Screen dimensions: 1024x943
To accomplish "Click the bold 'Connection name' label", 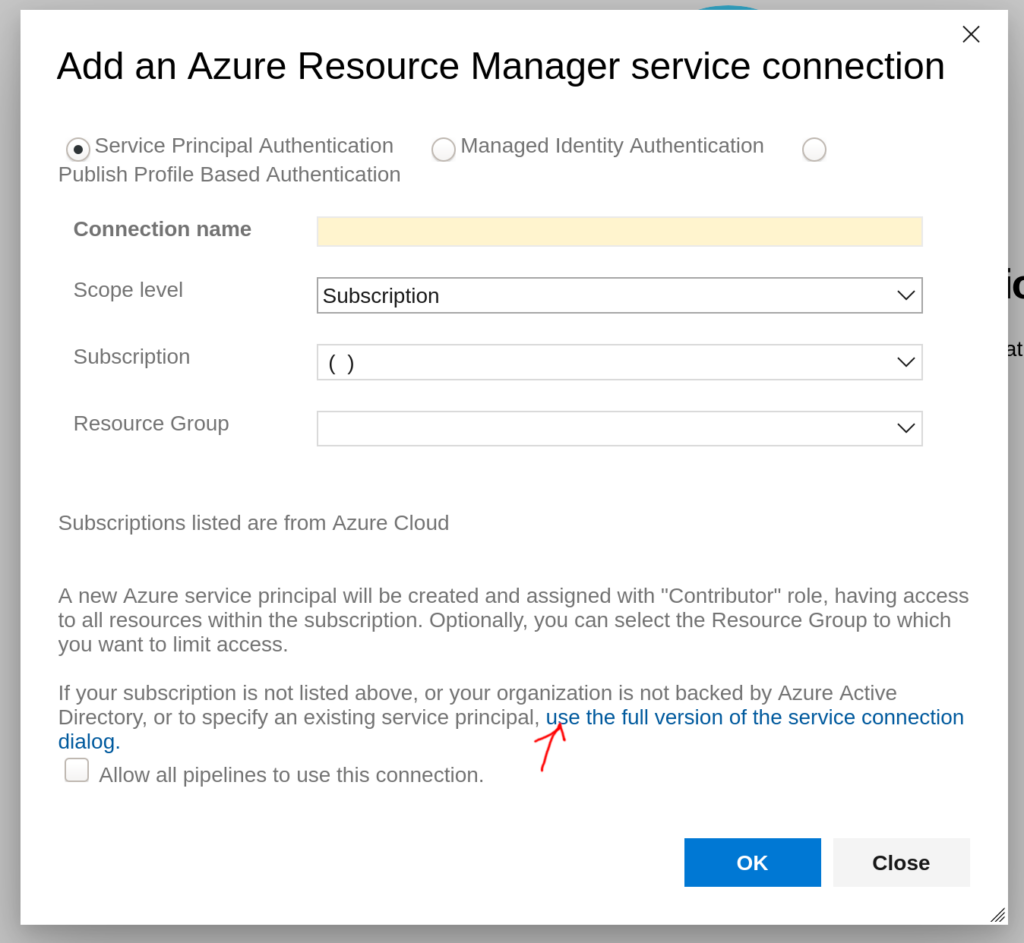I will pyautogui.click(x=162, y=229).
